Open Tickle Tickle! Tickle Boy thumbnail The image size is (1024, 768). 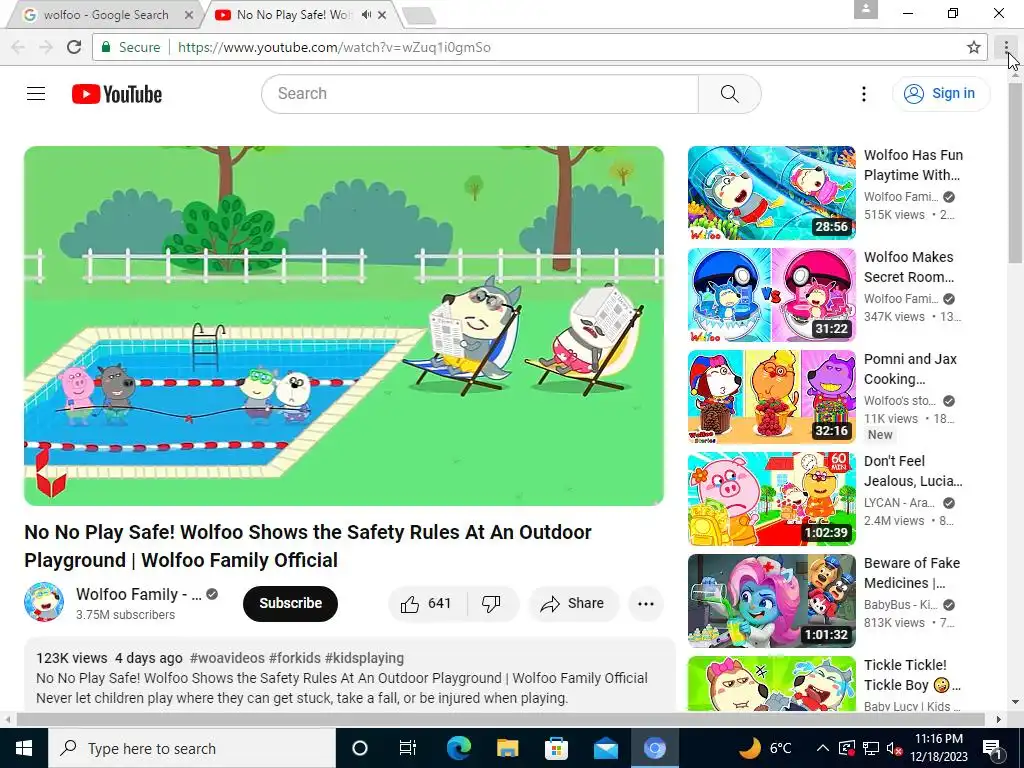(x=771, y=684)
